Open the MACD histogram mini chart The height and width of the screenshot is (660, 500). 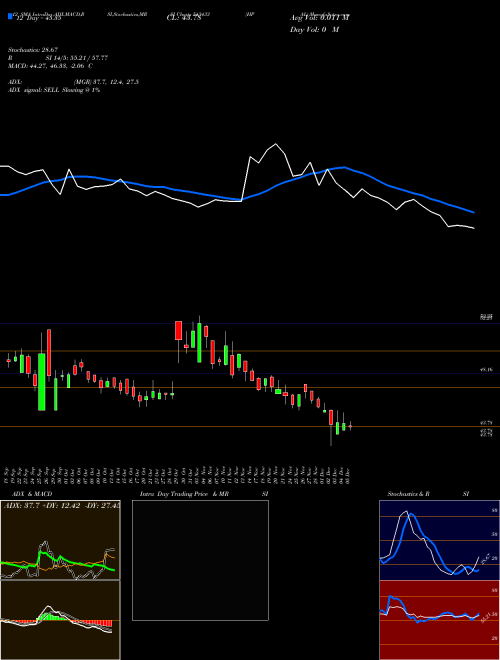(60, 620)
